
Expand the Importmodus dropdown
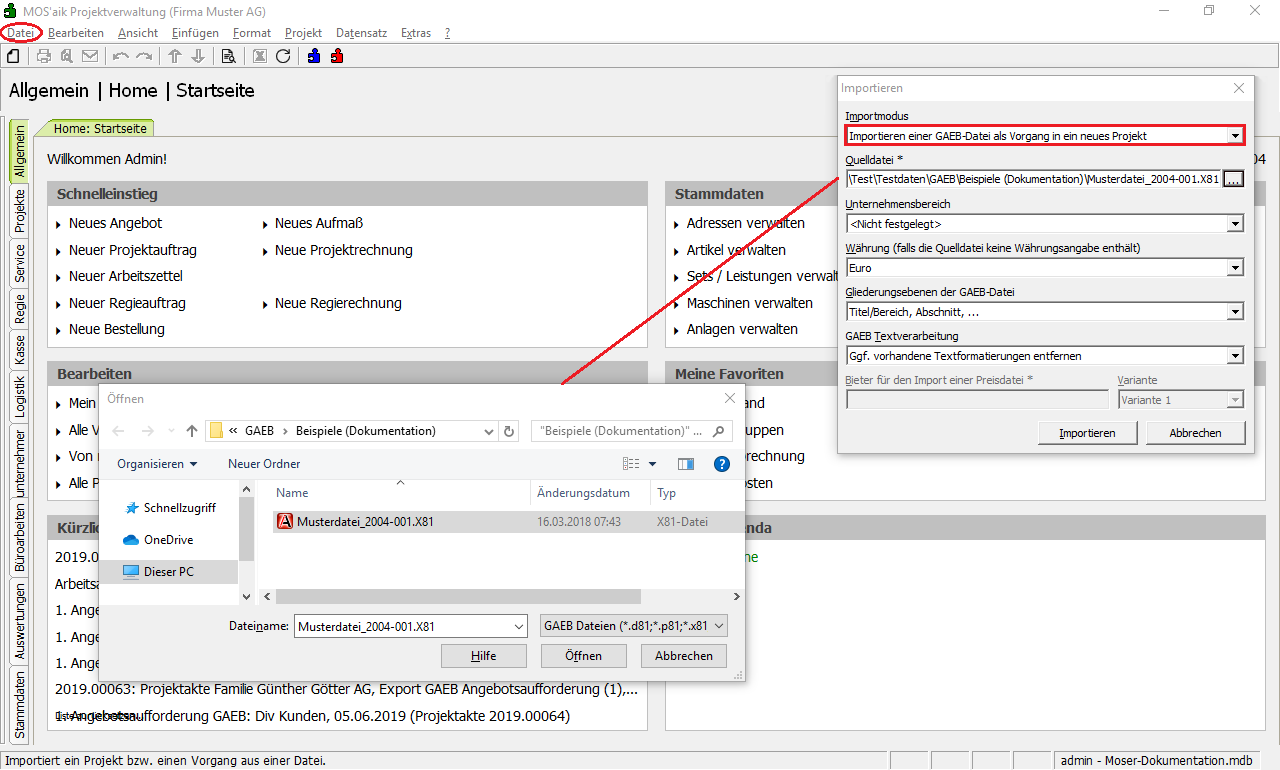(1235, 135)
